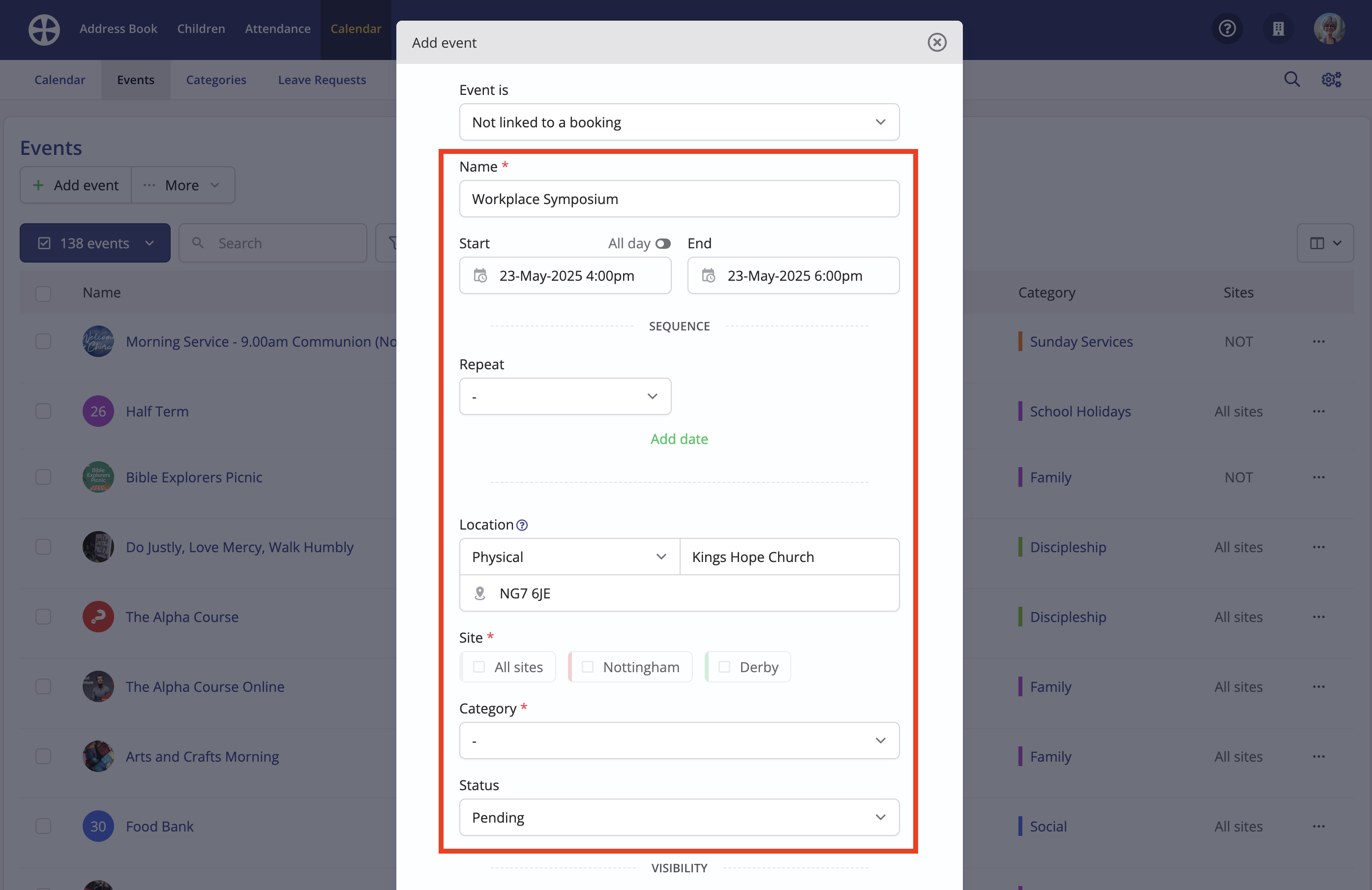Screen dimensions: 1372x890
Task: Click the Kings Hope Church location field
Action: pos(790,557)
